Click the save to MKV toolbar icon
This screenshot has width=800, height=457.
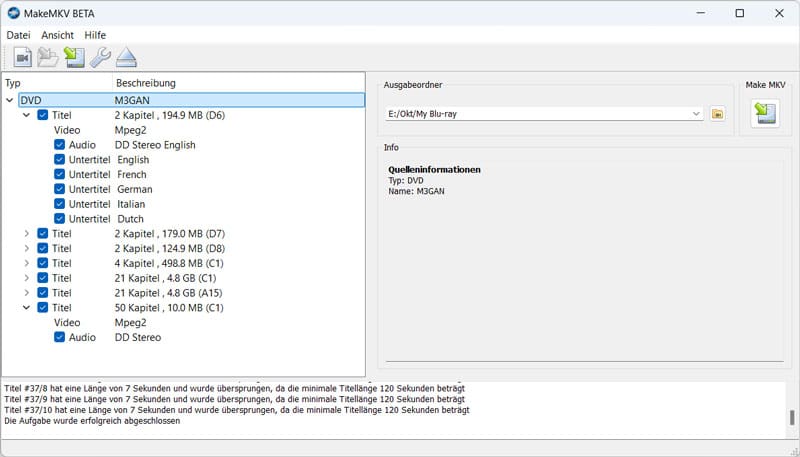pos(74,57)
